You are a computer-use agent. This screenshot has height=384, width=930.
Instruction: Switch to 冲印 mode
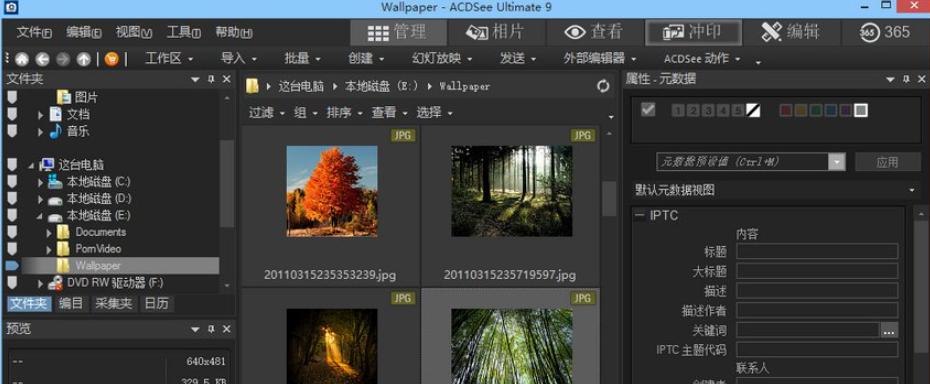(692, 32)
